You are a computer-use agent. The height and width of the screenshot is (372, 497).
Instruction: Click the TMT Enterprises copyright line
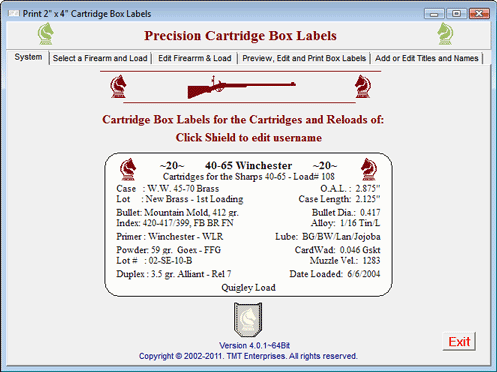tap(248, 356)
